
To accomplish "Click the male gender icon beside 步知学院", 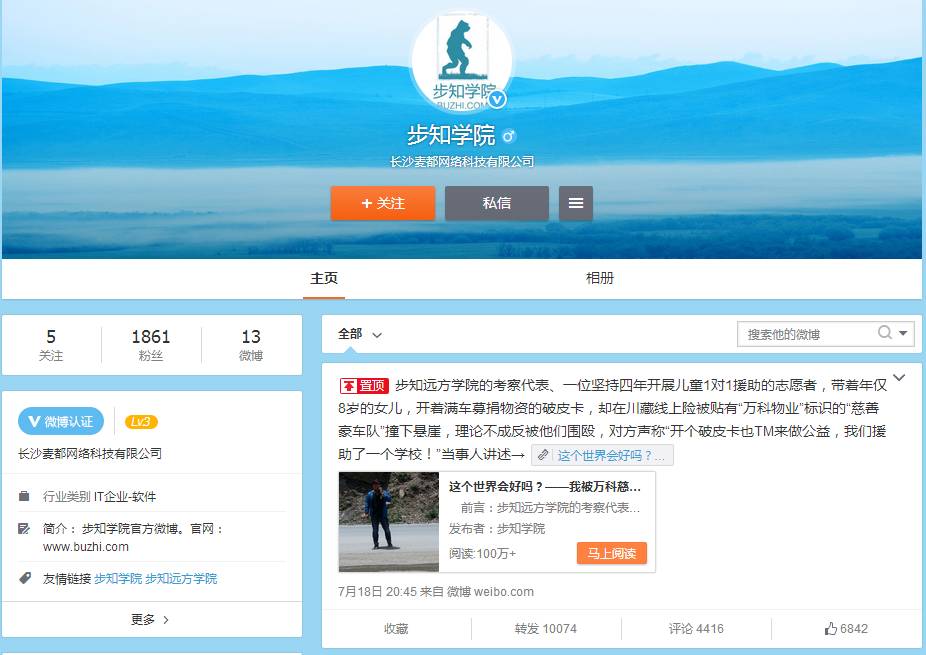I will tap(508, 136).
